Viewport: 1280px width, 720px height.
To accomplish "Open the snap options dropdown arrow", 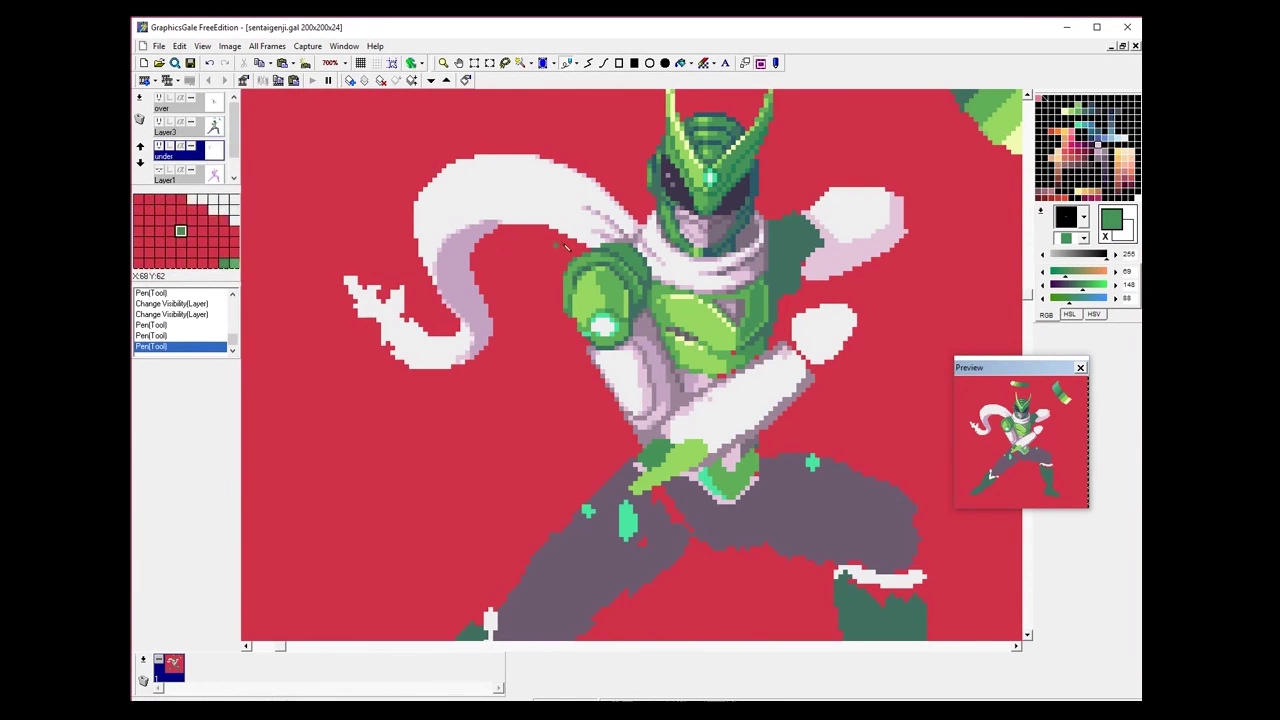I will [x=422, y=63].
